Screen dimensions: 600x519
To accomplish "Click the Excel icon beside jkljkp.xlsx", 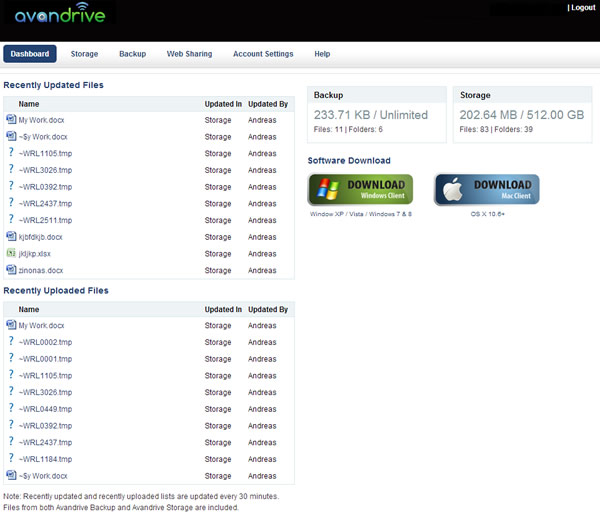I will [11, 253].
